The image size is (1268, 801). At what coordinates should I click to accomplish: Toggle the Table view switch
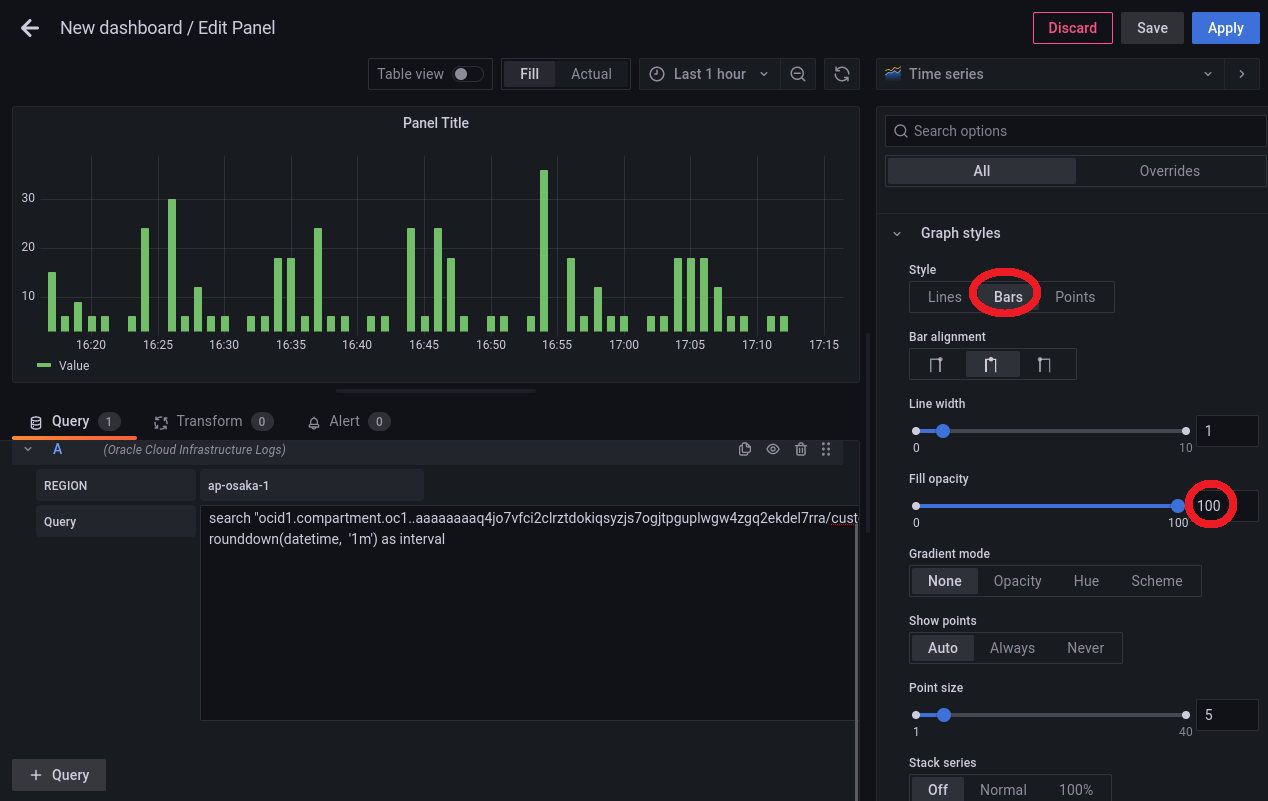coord(467,74)
